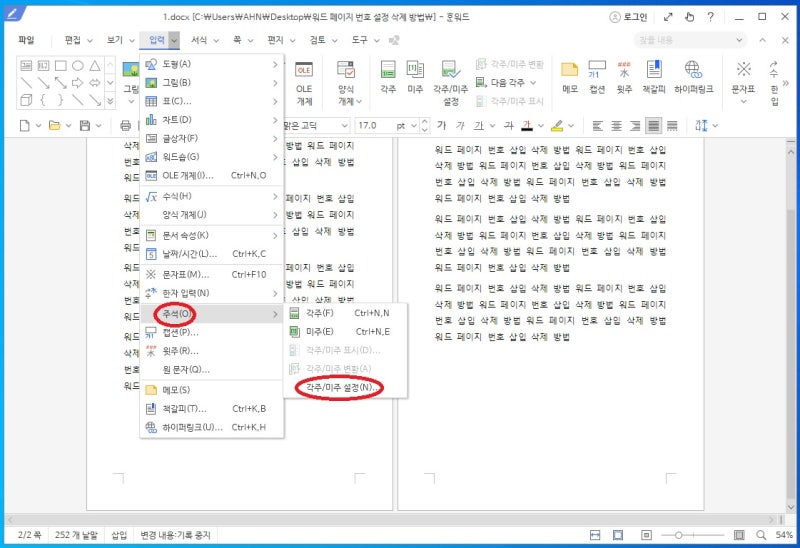
Task: Expand the 서식 menu dropdown arrow
Action: (x=216, y=40)
